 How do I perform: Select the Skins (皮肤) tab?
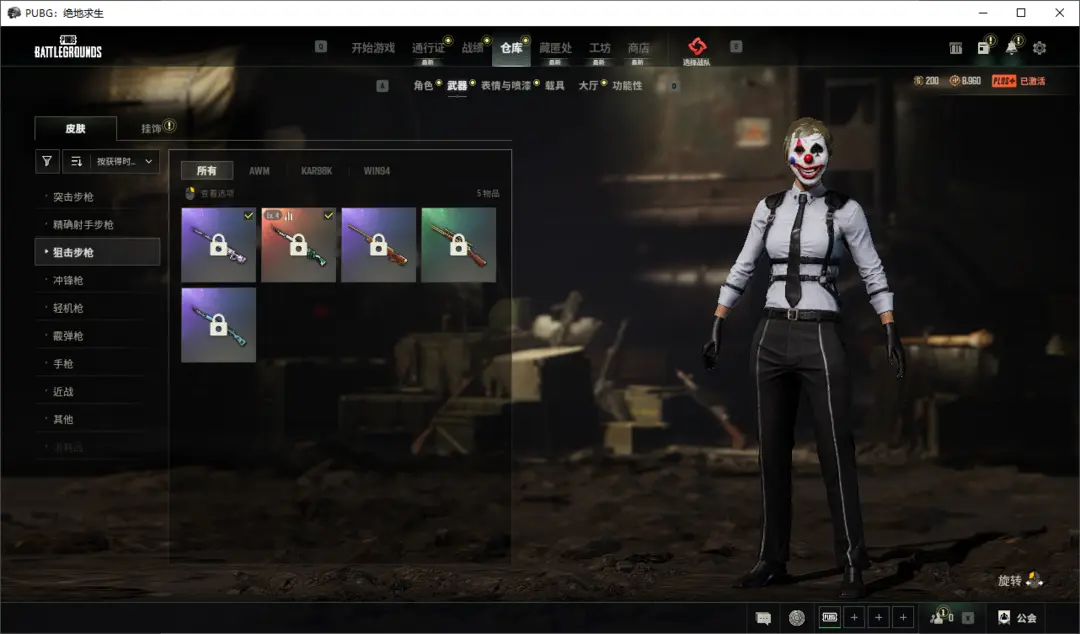pyautogui.click(x=75, y=128)
